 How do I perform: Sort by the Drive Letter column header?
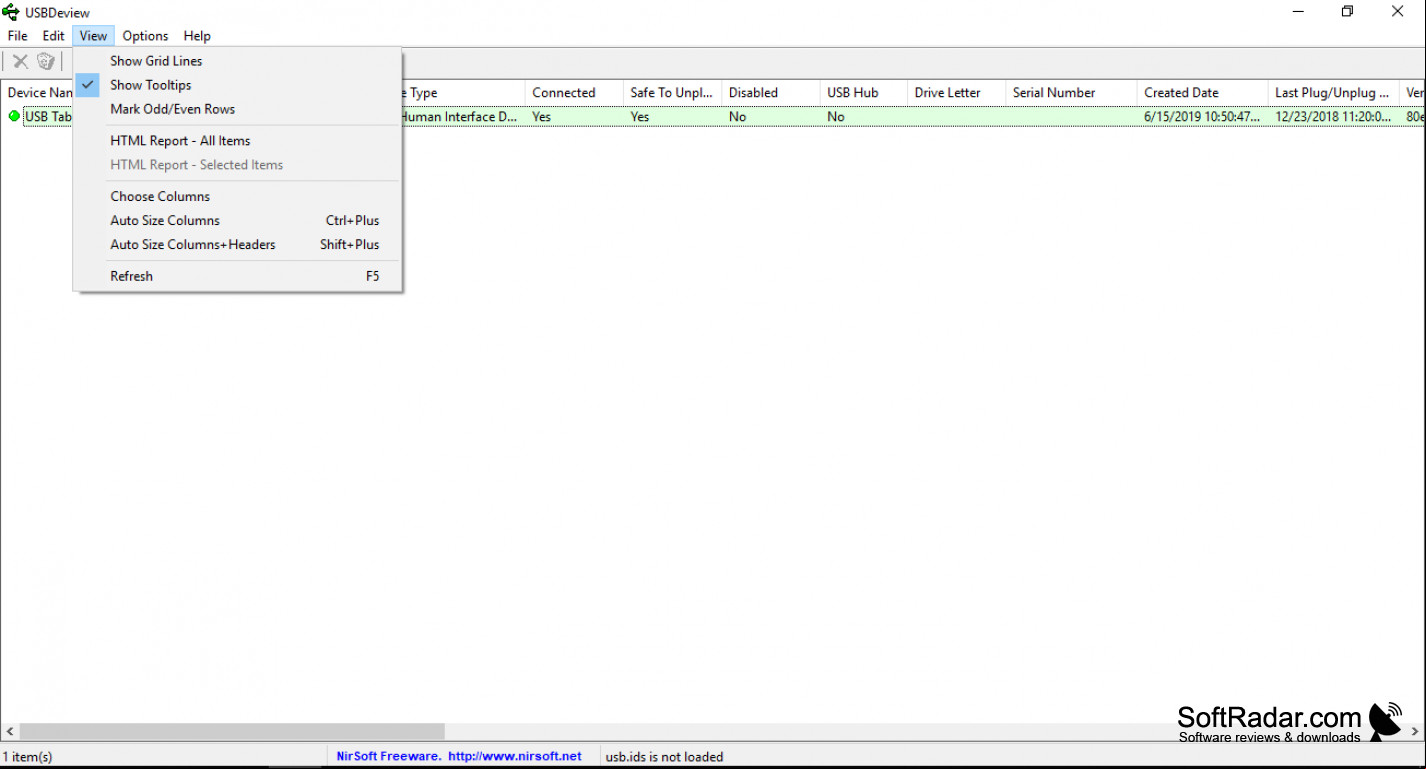pyautogui.click(x=956, y=93)
